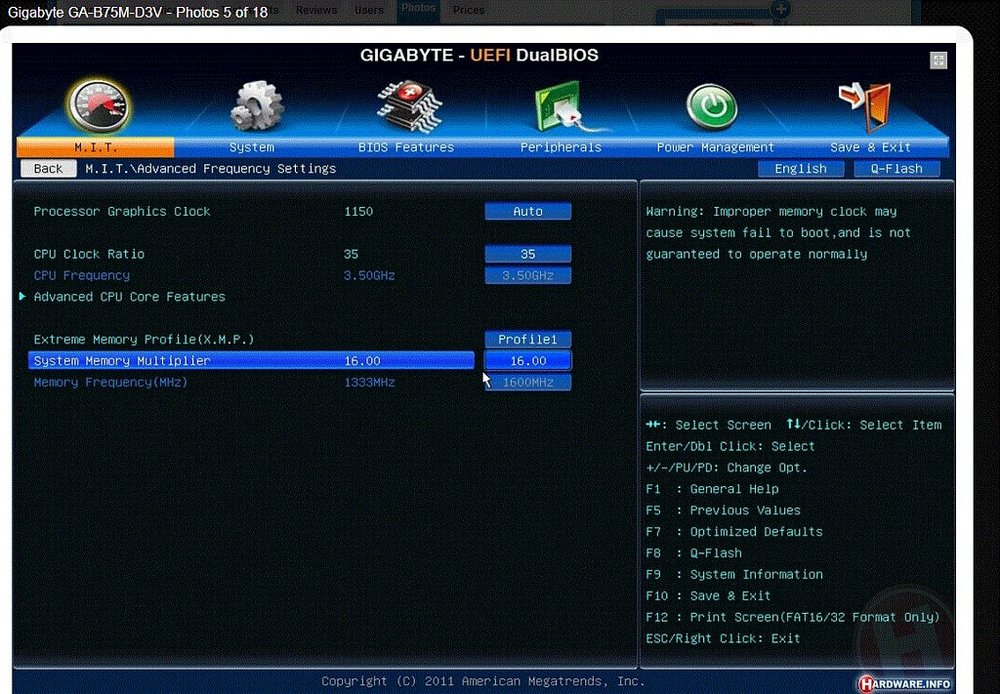Image resolution: width=1000 pixels, height=694 pixels.
Task: Open the X.M.P. Profile1 dropdown
Action: click(528, 339)
